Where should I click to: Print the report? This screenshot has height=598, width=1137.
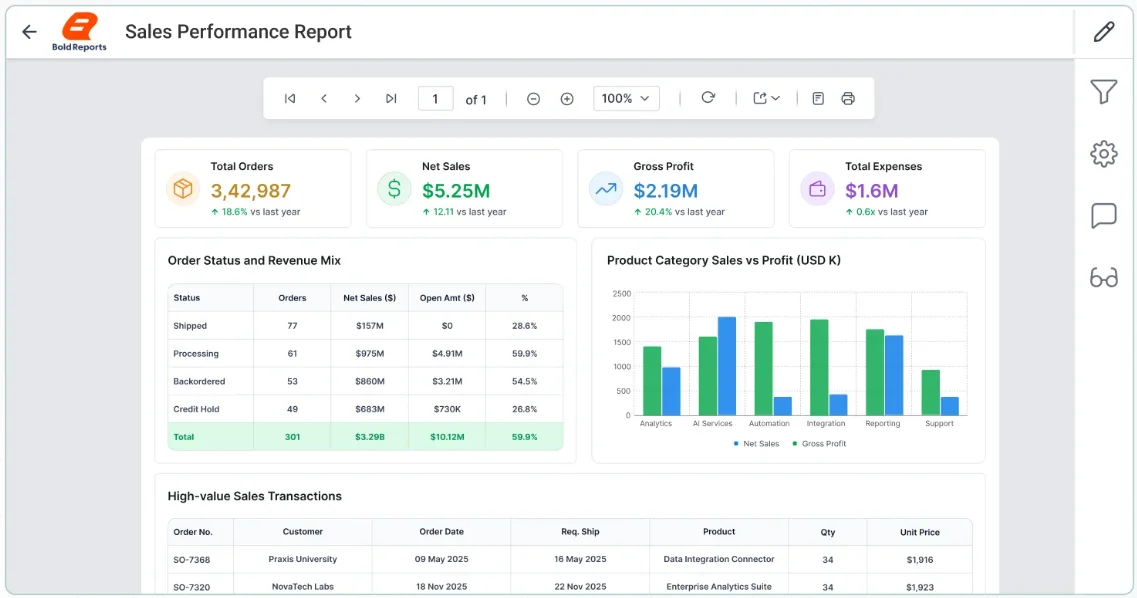pos(848,99)
